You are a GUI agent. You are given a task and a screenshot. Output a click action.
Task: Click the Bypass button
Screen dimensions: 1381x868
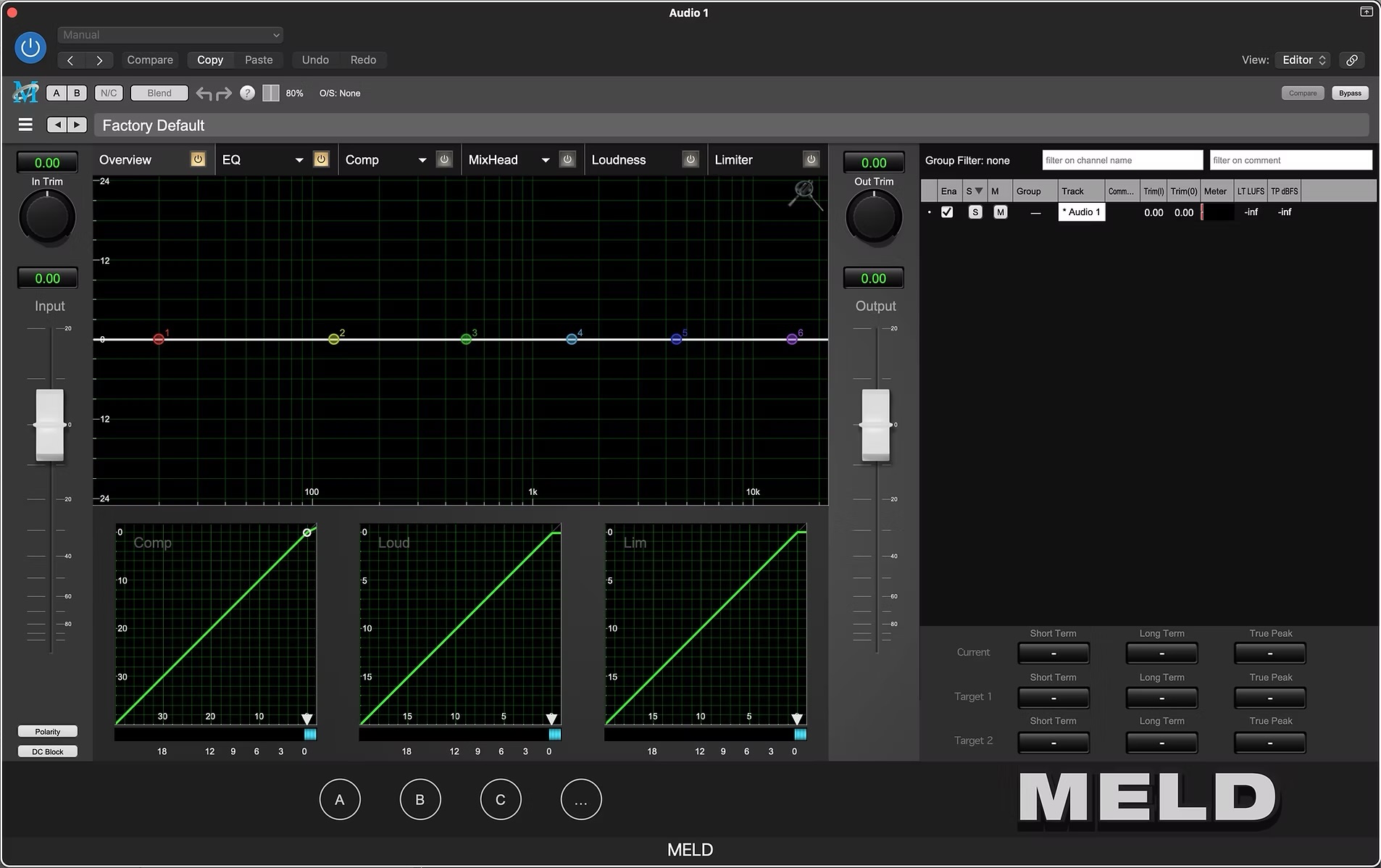[1349, 93]
